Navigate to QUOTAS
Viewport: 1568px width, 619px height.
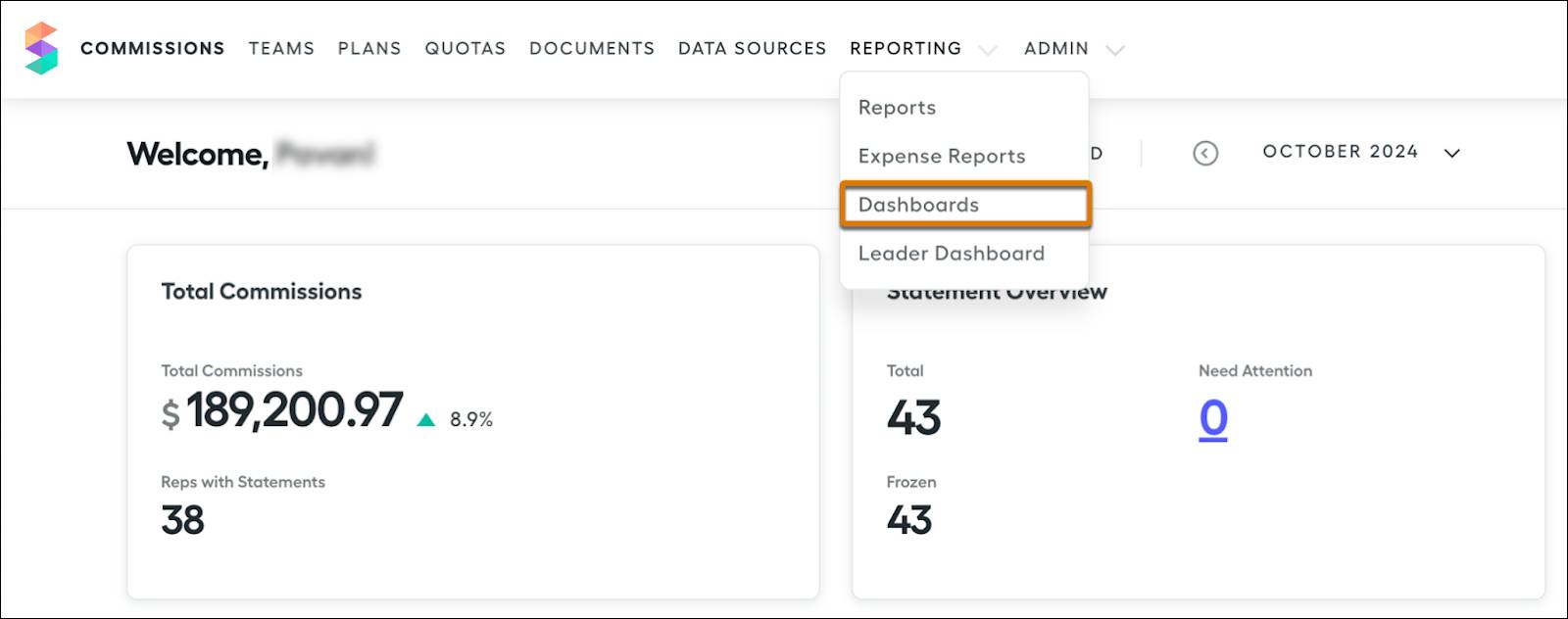465,48
